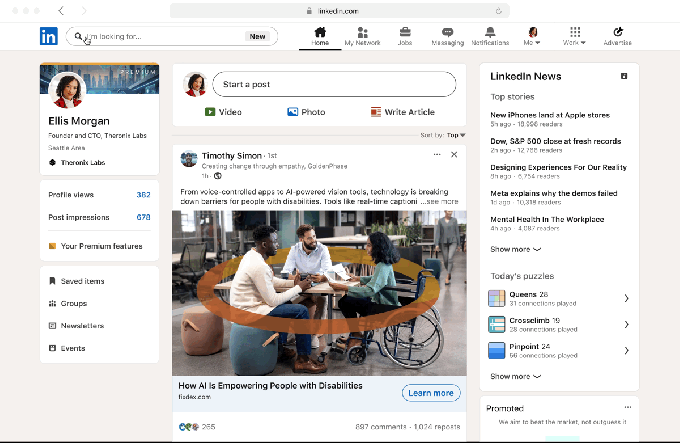Open My Network icon
Viewport: 680px width, 443px height.
[x=362, y=33]
